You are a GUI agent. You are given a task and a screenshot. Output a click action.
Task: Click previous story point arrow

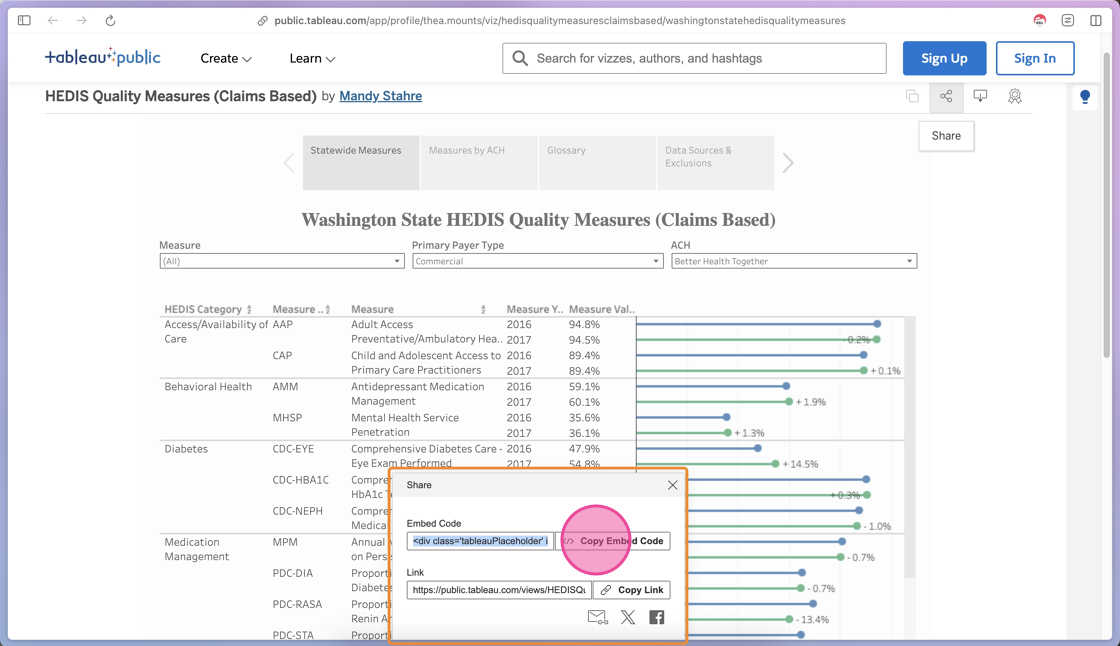pos(289,163)
